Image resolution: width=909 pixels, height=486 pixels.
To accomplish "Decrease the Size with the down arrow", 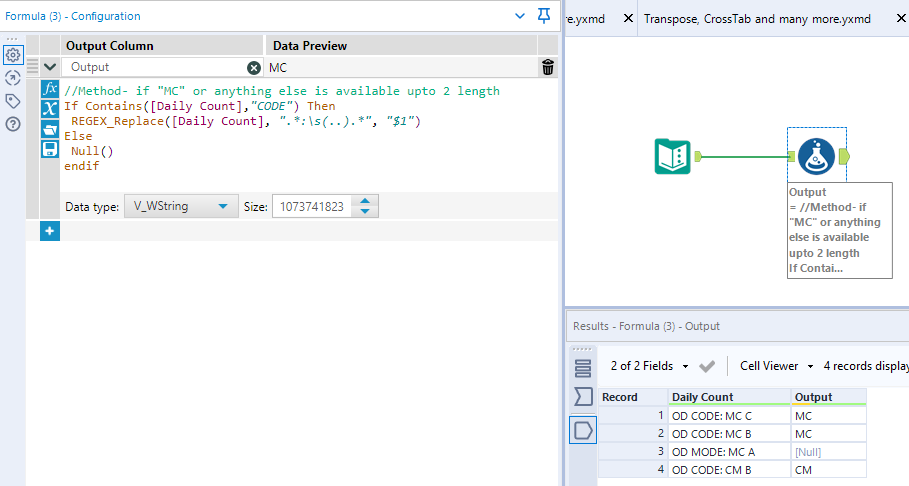I will (x=365, y=212).
